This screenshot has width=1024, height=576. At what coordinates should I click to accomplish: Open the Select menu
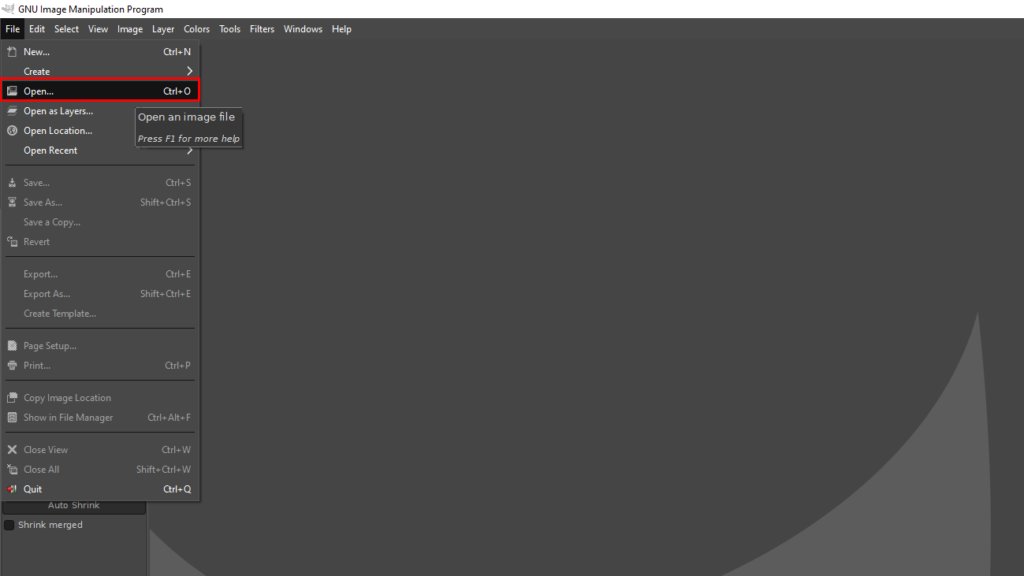point(66,29)
